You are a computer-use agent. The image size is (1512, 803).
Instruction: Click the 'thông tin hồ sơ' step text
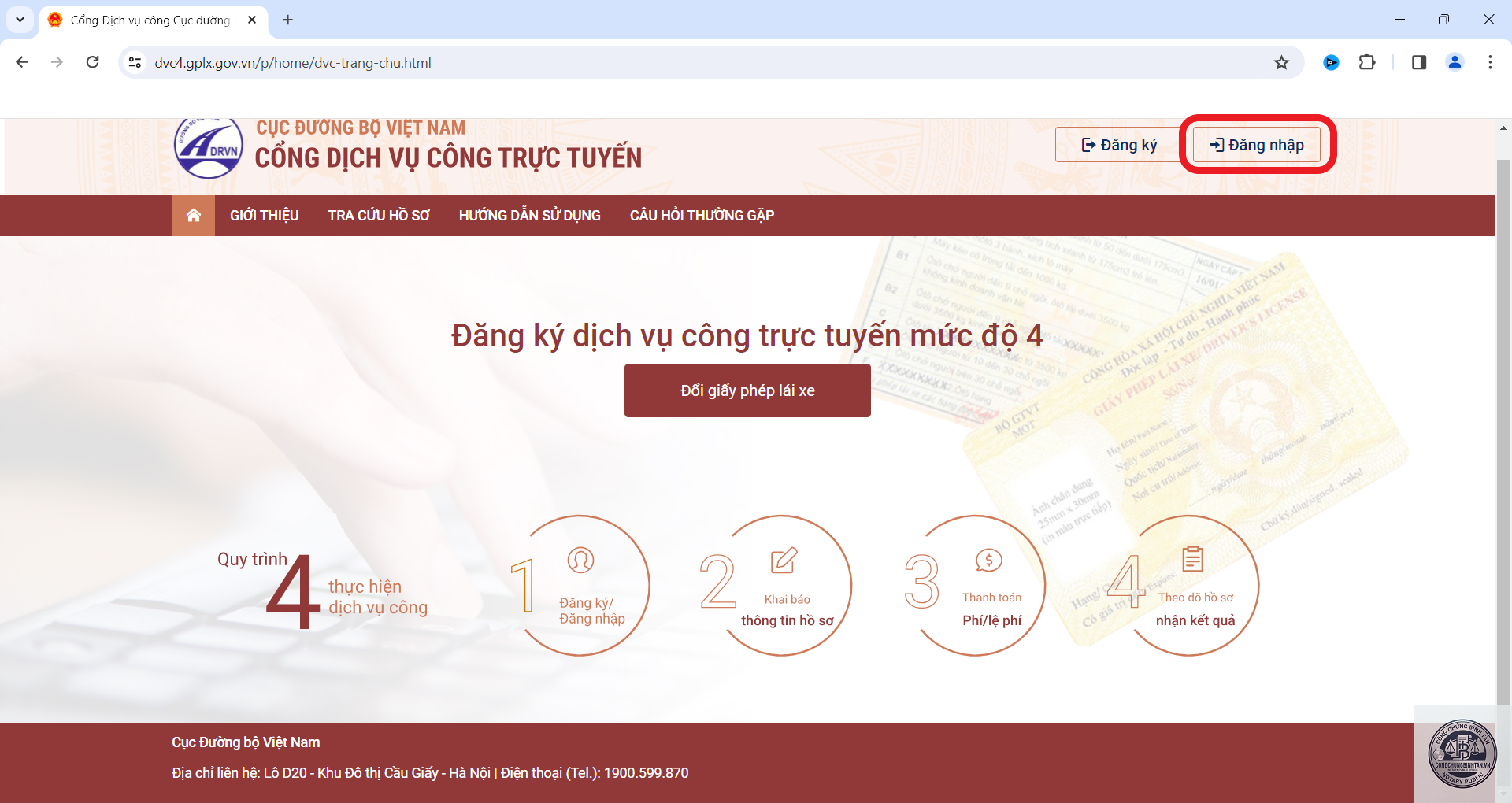[787, 620]
